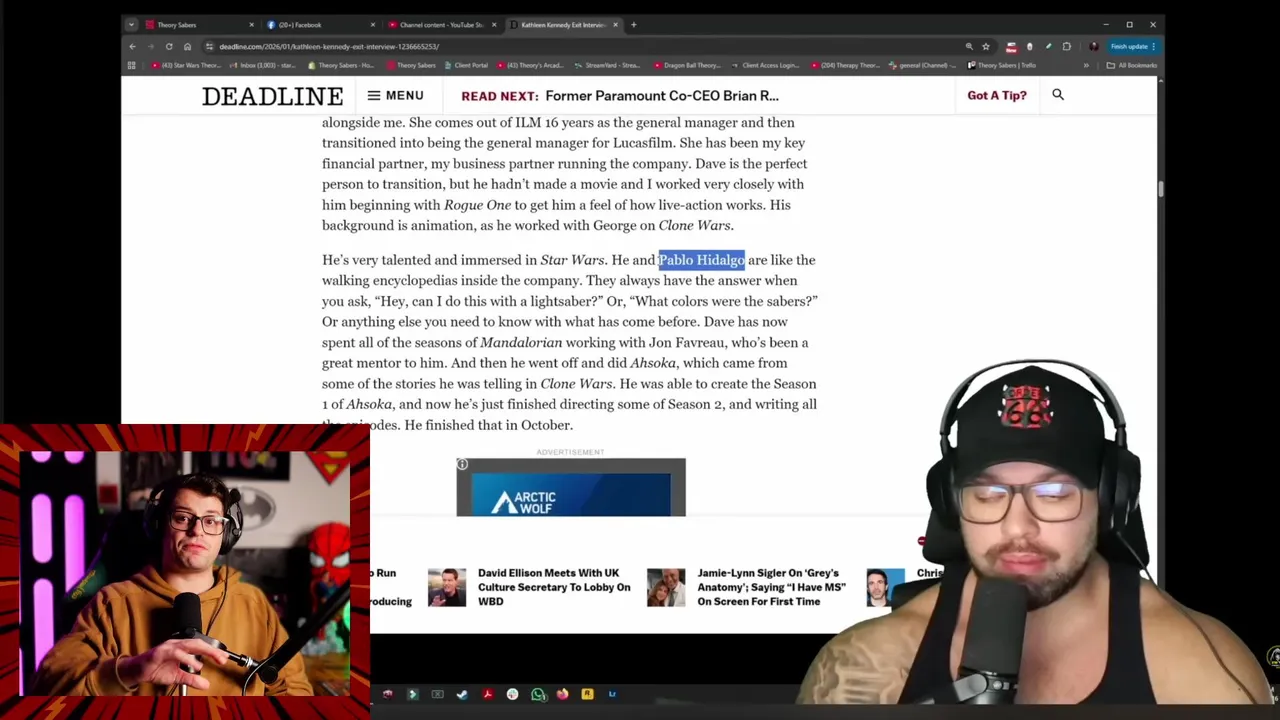The image size is (1280, 720).
Task: Close the Theory Sabers tab
Action: [x=251, y=25]
